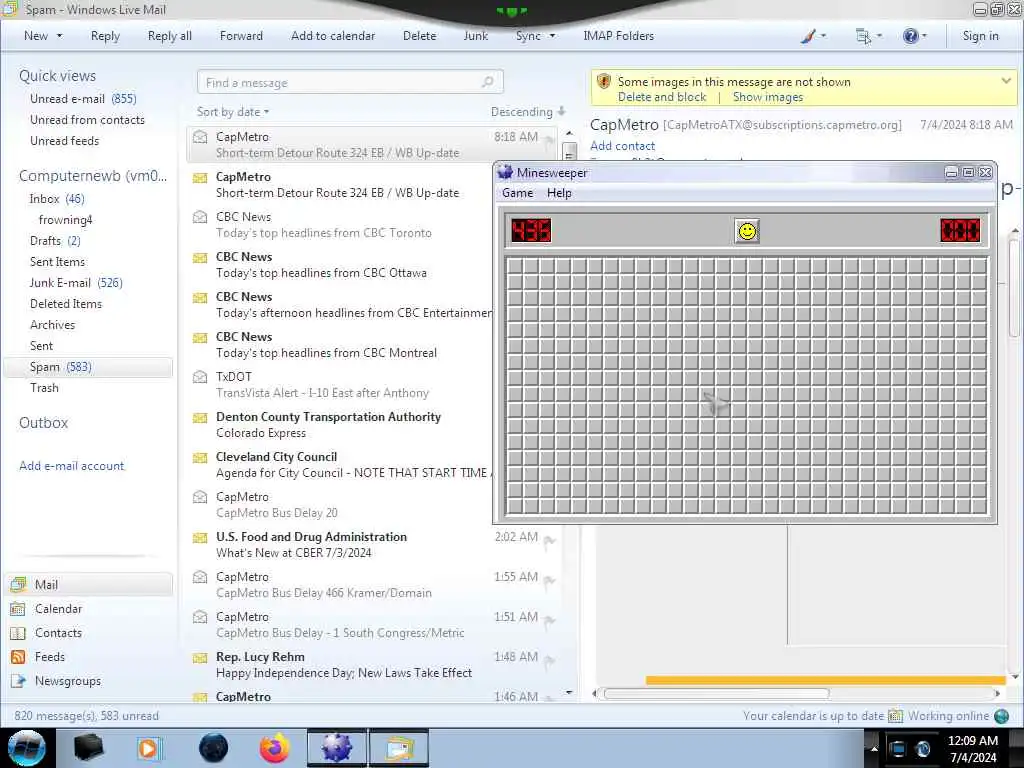1024x768 pixels.
Task: Click the Minesweeper smiley face reset button
Action: tap(747, 231)
